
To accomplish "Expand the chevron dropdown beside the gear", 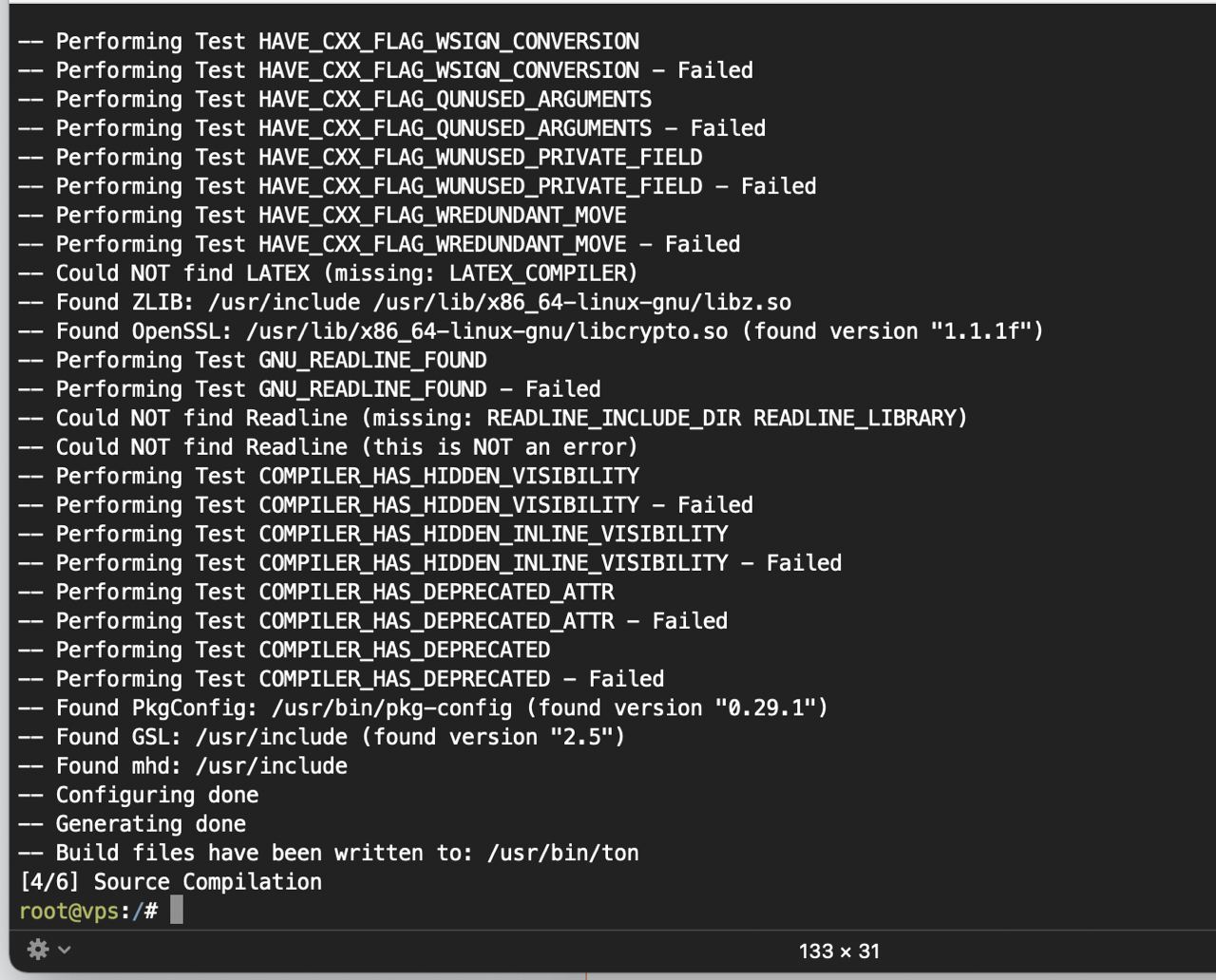I will pyautogui.click(x=65, y=949).
